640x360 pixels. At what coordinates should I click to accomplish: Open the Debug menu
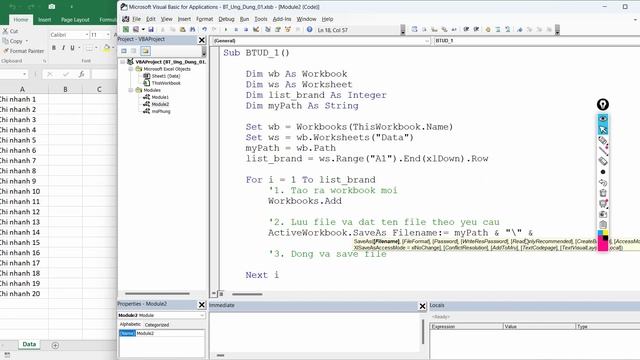(226, 19)
